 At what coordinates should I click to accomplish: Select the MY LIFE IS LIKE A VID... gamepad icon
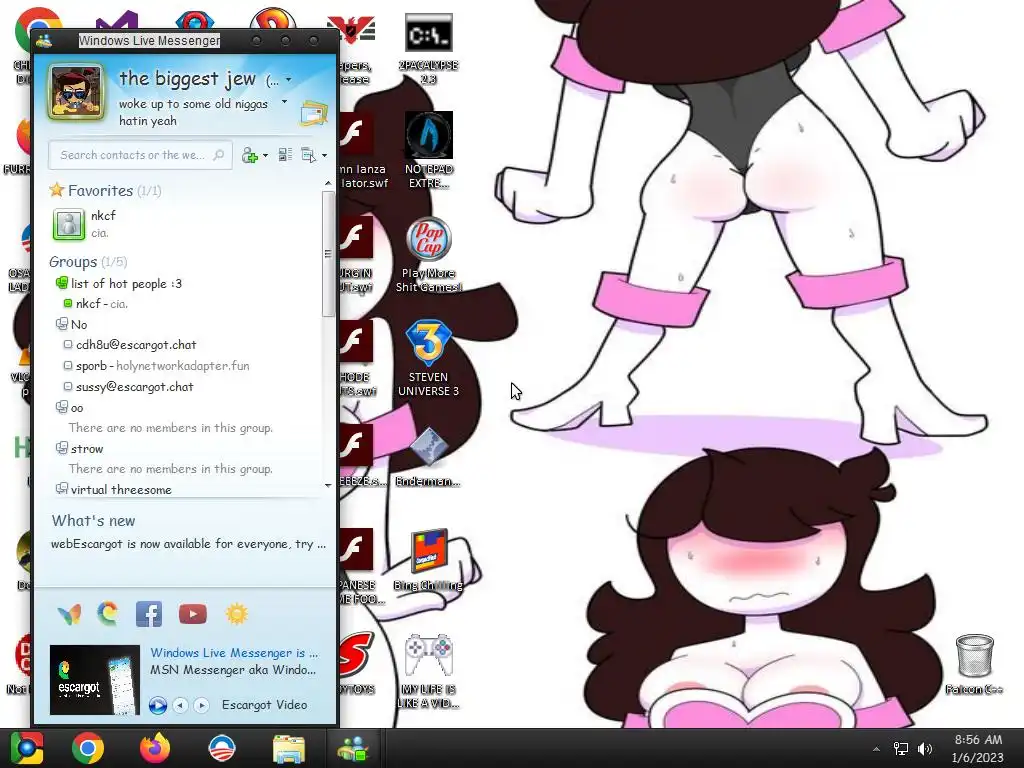click(x=428, y=671)
